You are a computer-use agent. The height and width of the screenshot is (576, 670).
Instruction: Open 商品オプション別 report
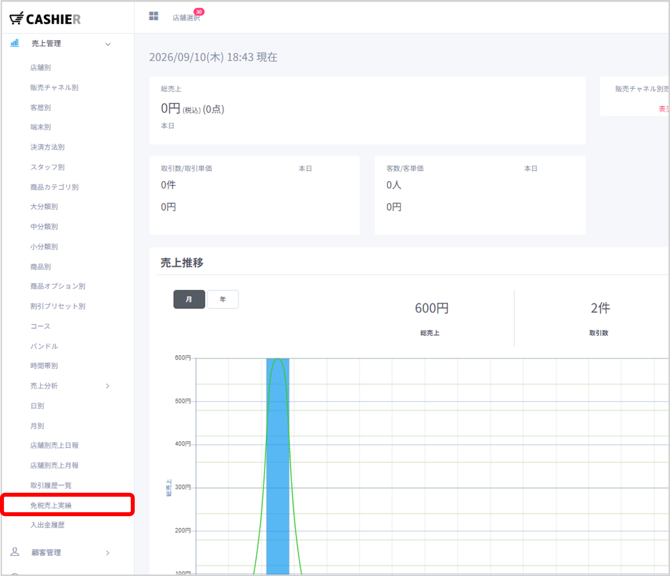pyautogui.click(x=58, y=286)
